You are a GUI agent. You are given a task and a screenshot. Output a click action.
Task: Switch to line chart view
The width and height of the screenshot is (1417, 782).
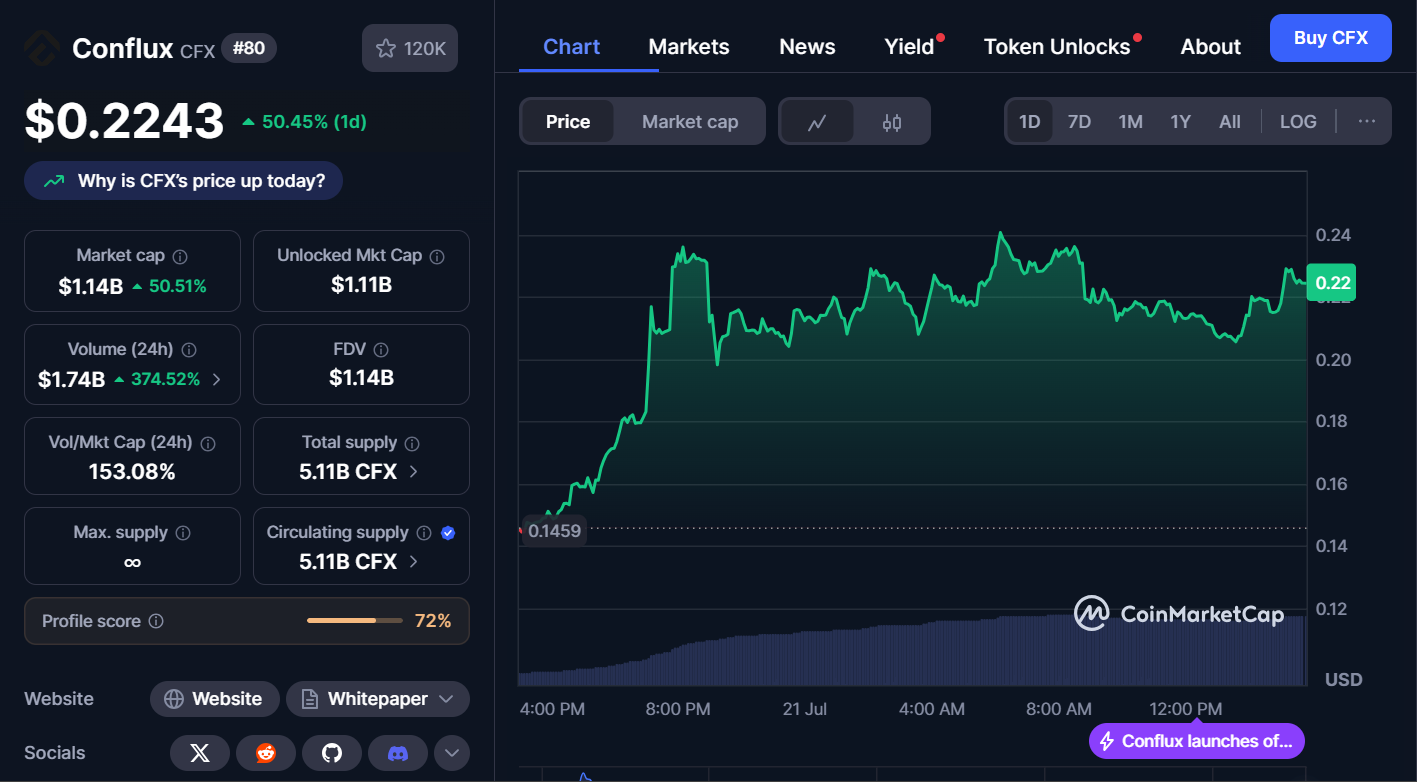click(817, 122)
